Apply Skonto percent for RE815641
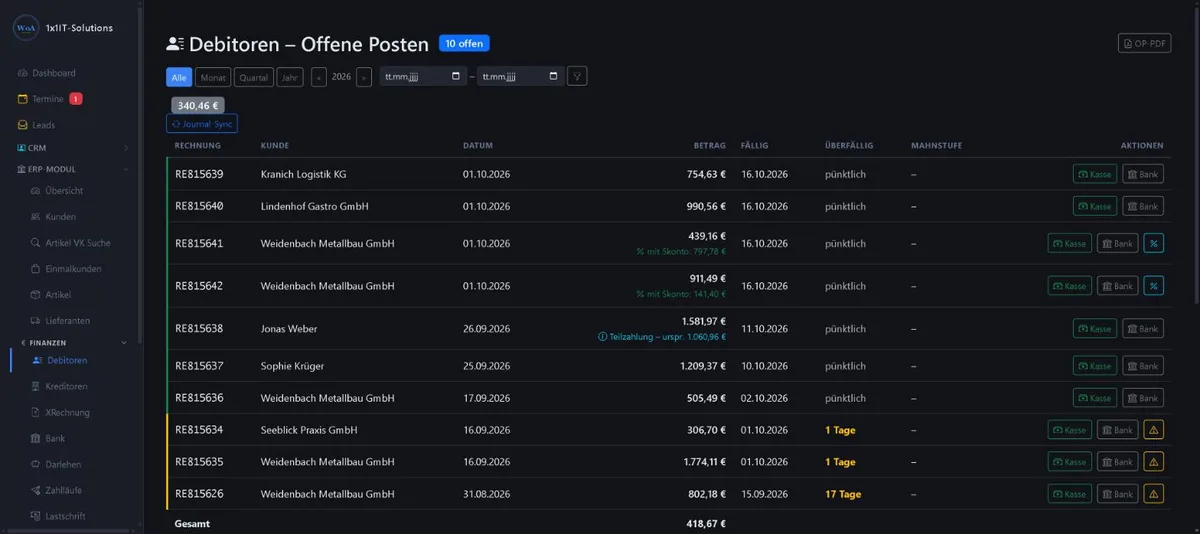This screenshot has width=1200, height=534. click(1153, 243)
